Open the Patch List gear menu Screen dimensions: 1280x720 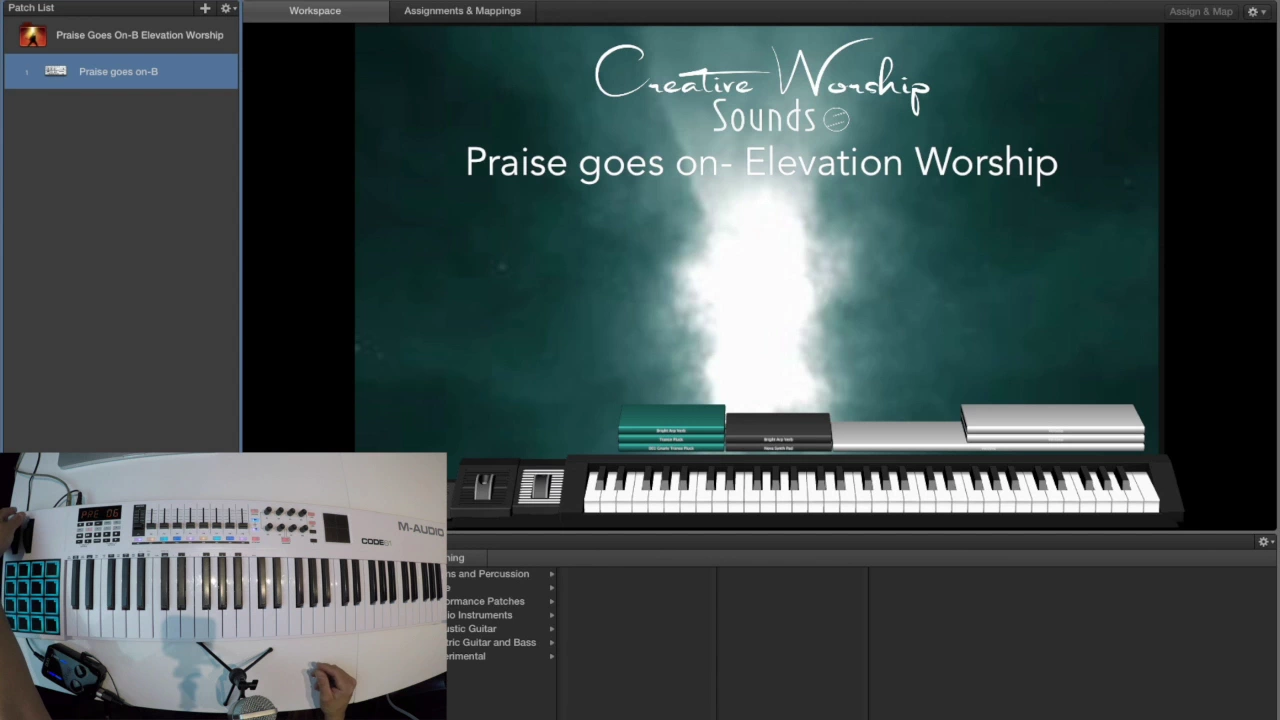(x=227, y=8)
